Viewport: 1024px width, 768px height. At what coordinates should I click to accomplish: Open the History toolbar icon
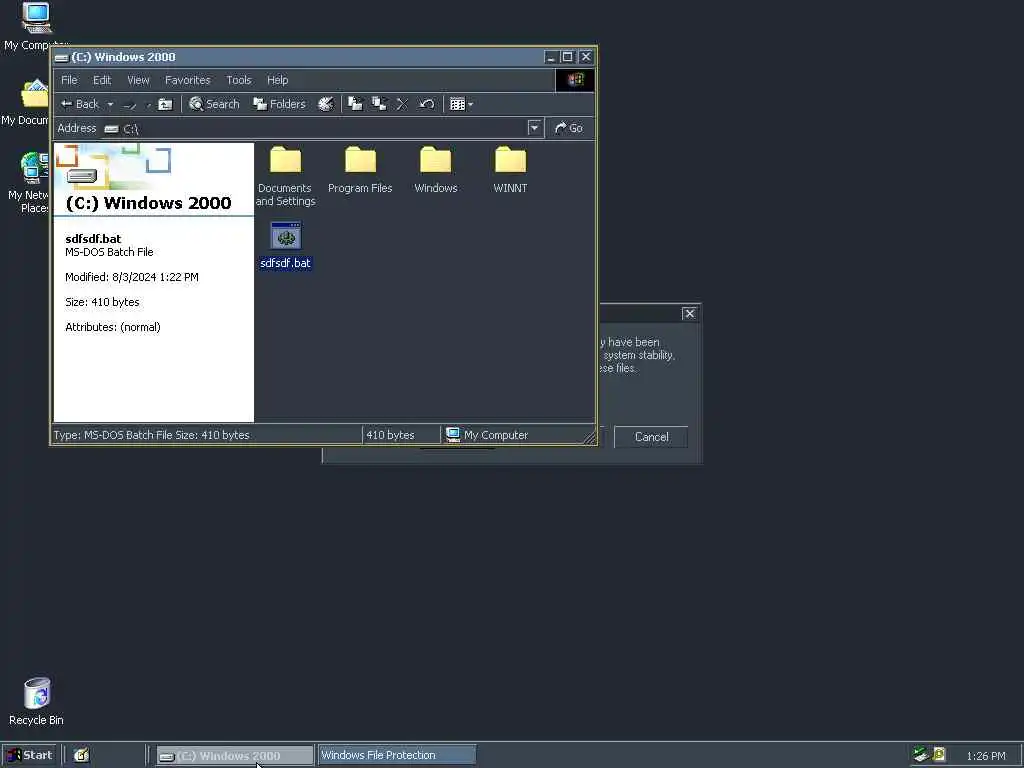[x=325, y=104]
